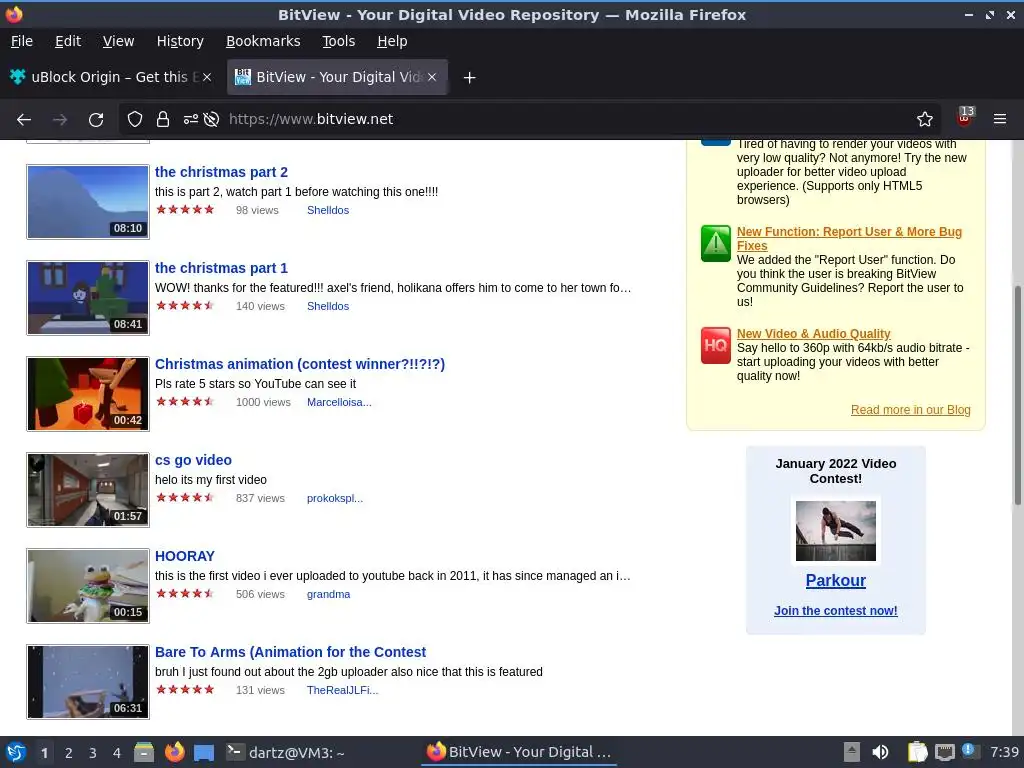Open 'the christmas part 1' video title

(x=221, y=268)
